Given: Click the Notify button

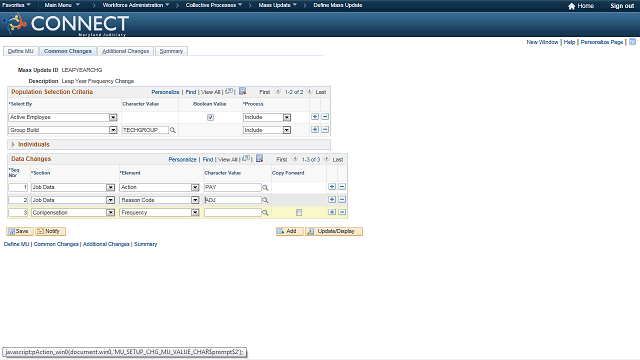Looking at the screenshot, I should coord(50,231).
